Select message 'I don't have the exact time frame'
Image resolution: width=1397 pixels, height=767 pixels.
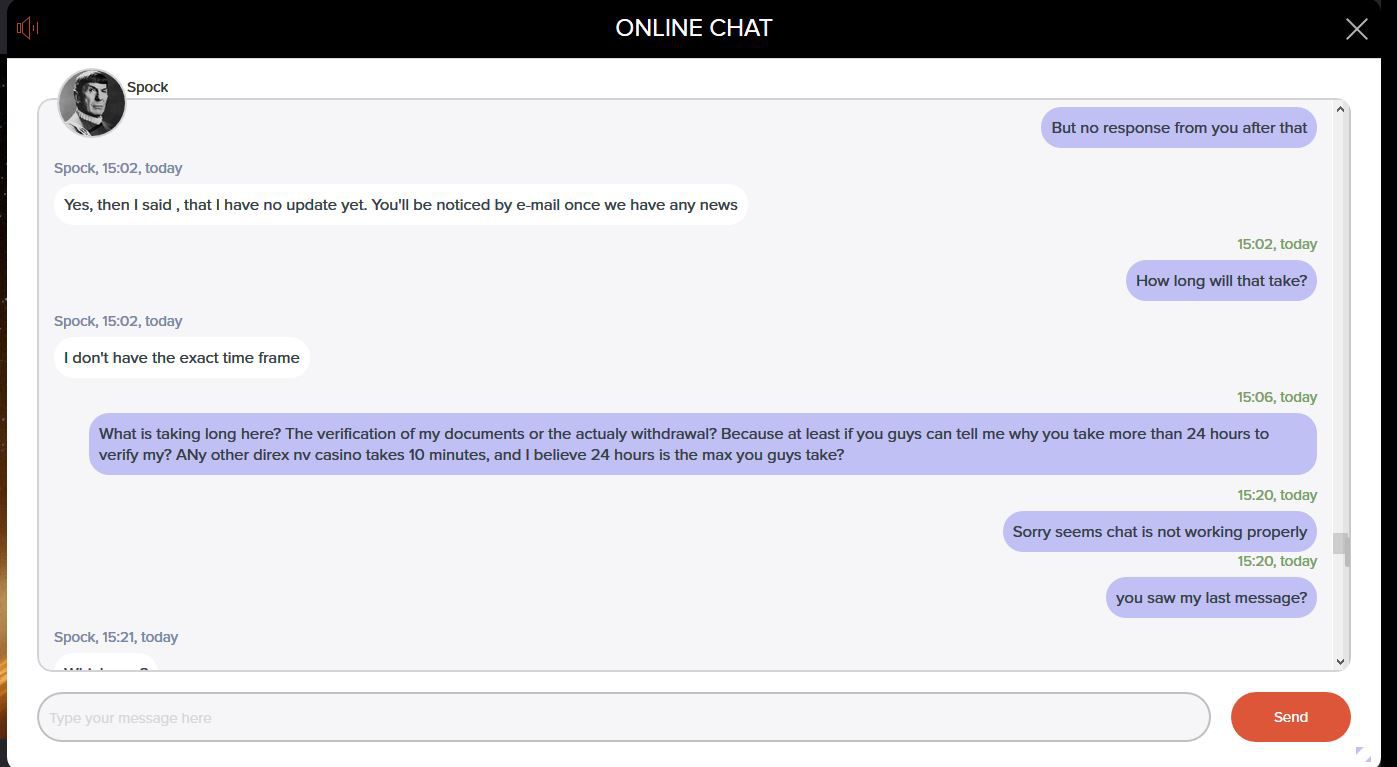pos(182,358)
